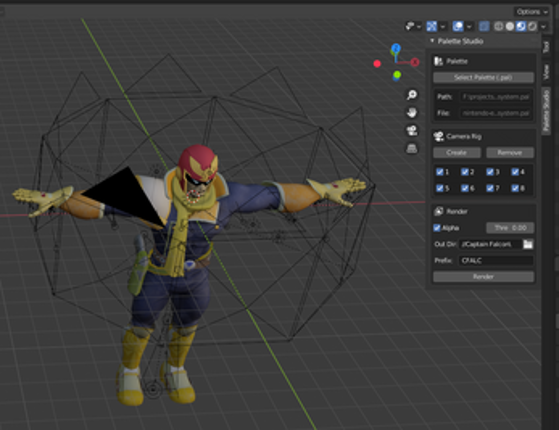Switch to solid viewport shading
This screenshot has height=430, width=559.
click(510, 26)
